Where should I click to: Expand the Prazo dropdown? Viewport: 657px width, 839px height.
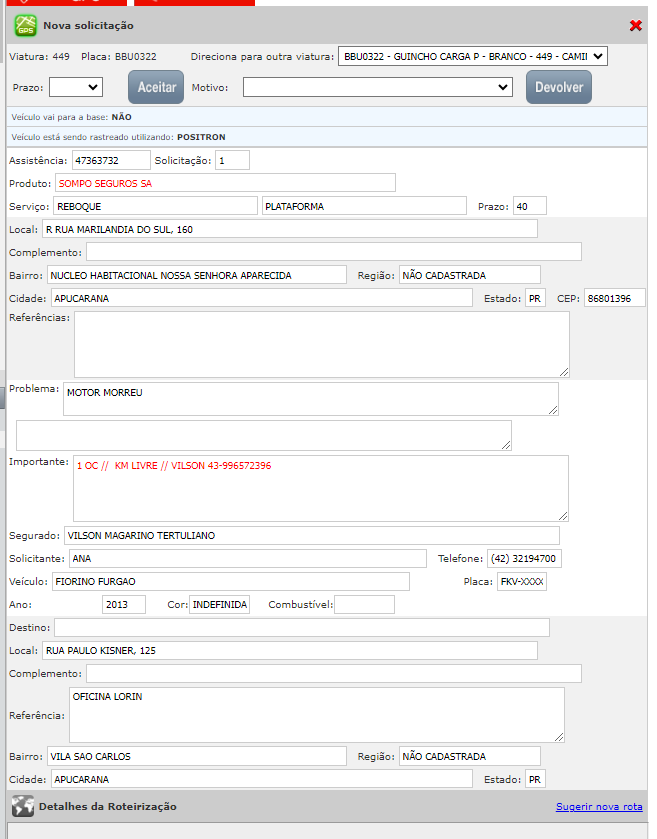click(76, 87)
